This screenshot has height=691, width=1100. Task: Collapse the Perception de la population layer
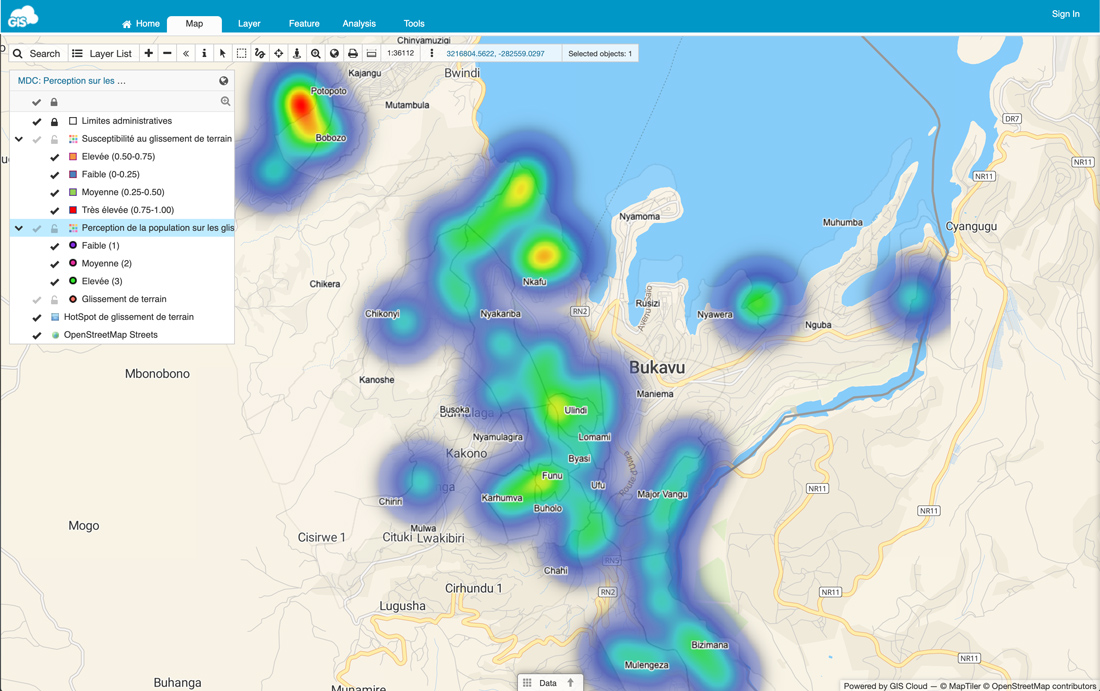17,227
